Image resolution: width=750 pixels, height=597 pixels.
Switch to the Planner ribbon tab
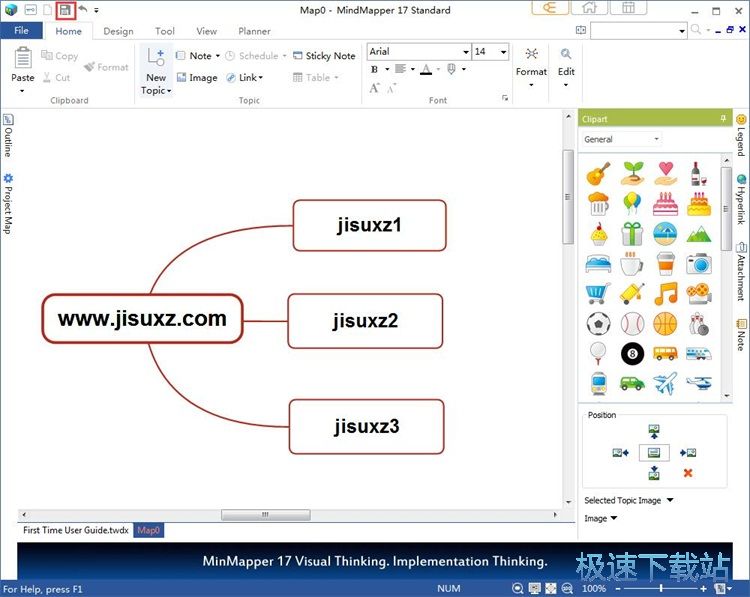pos(254,32)
